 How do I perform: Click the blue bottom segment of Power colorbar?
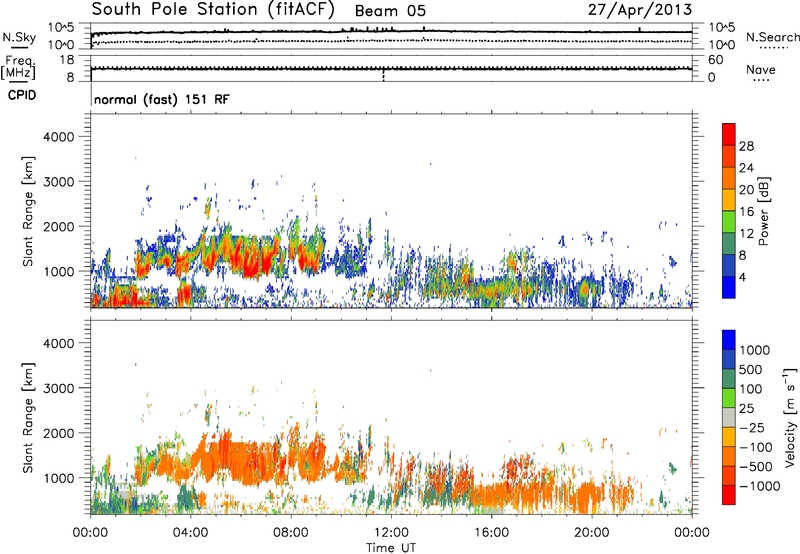(729, 287)
